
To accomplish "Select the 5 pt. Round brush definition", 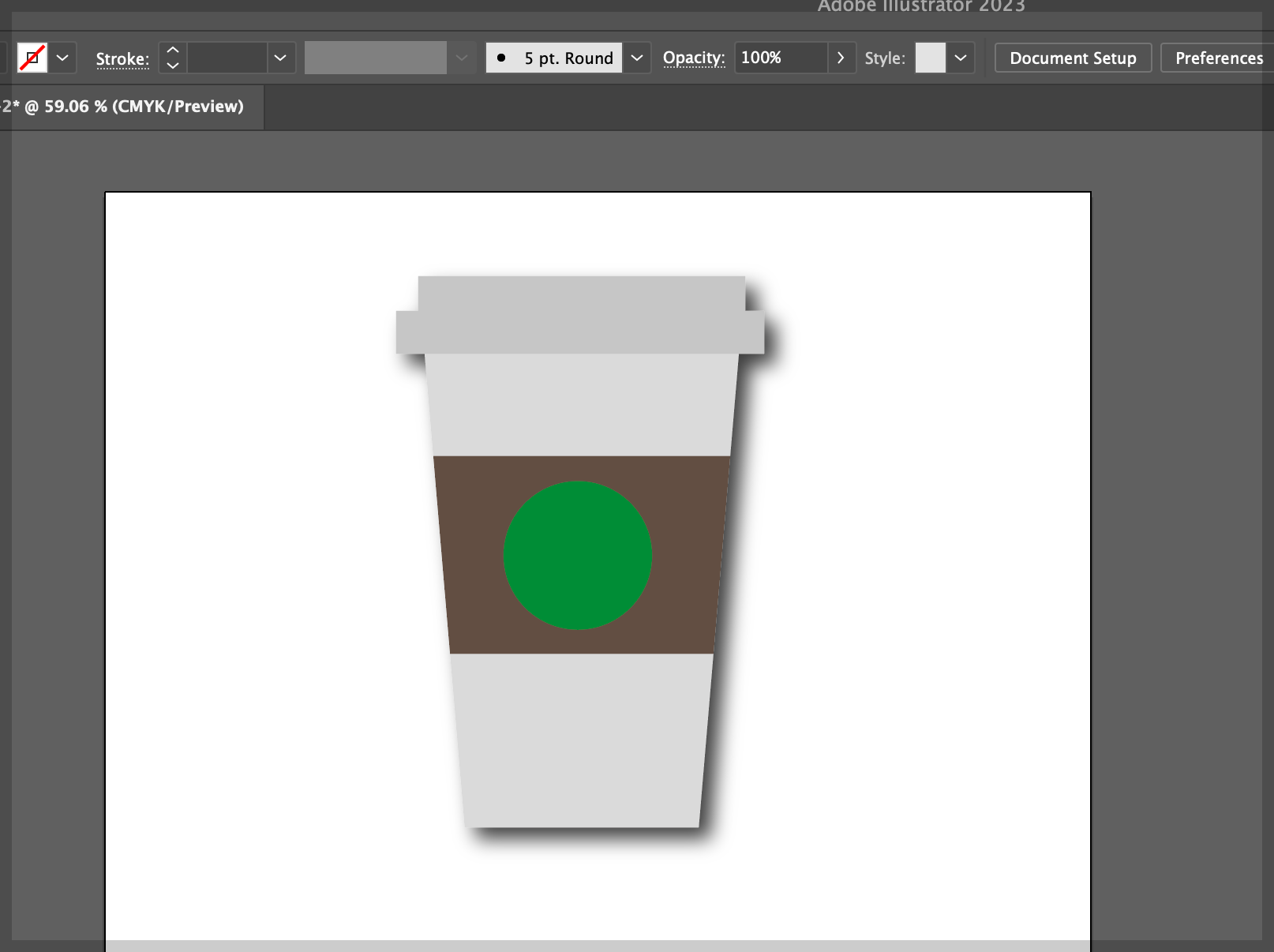I will point(554,58).
